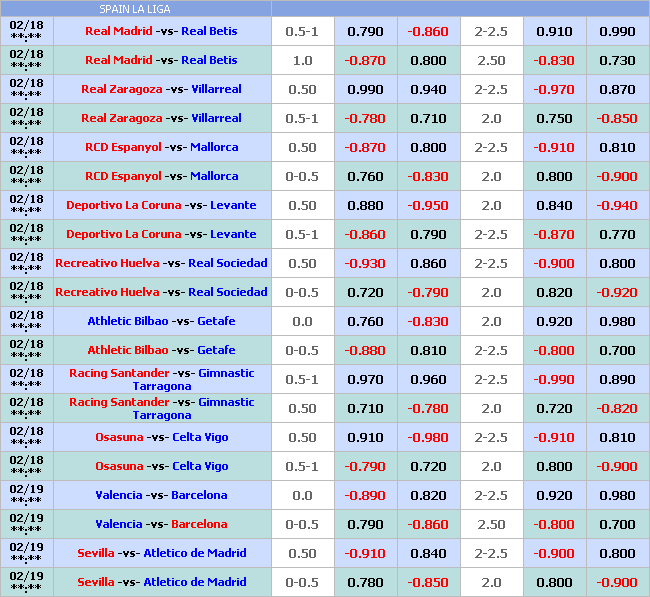This screenshot has height=597, width=650.
Task: Click 0.990 odds in Real Zaragoza 0.50 row
Action: pyautogui.click(x=365, y=89)
